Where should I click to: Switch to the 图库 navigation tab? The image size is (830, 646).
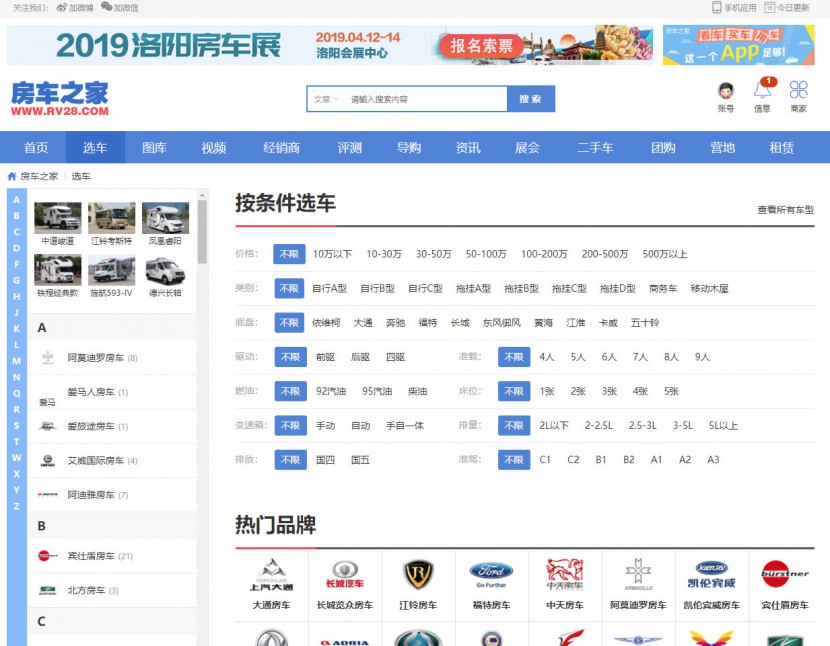point(152,147)
